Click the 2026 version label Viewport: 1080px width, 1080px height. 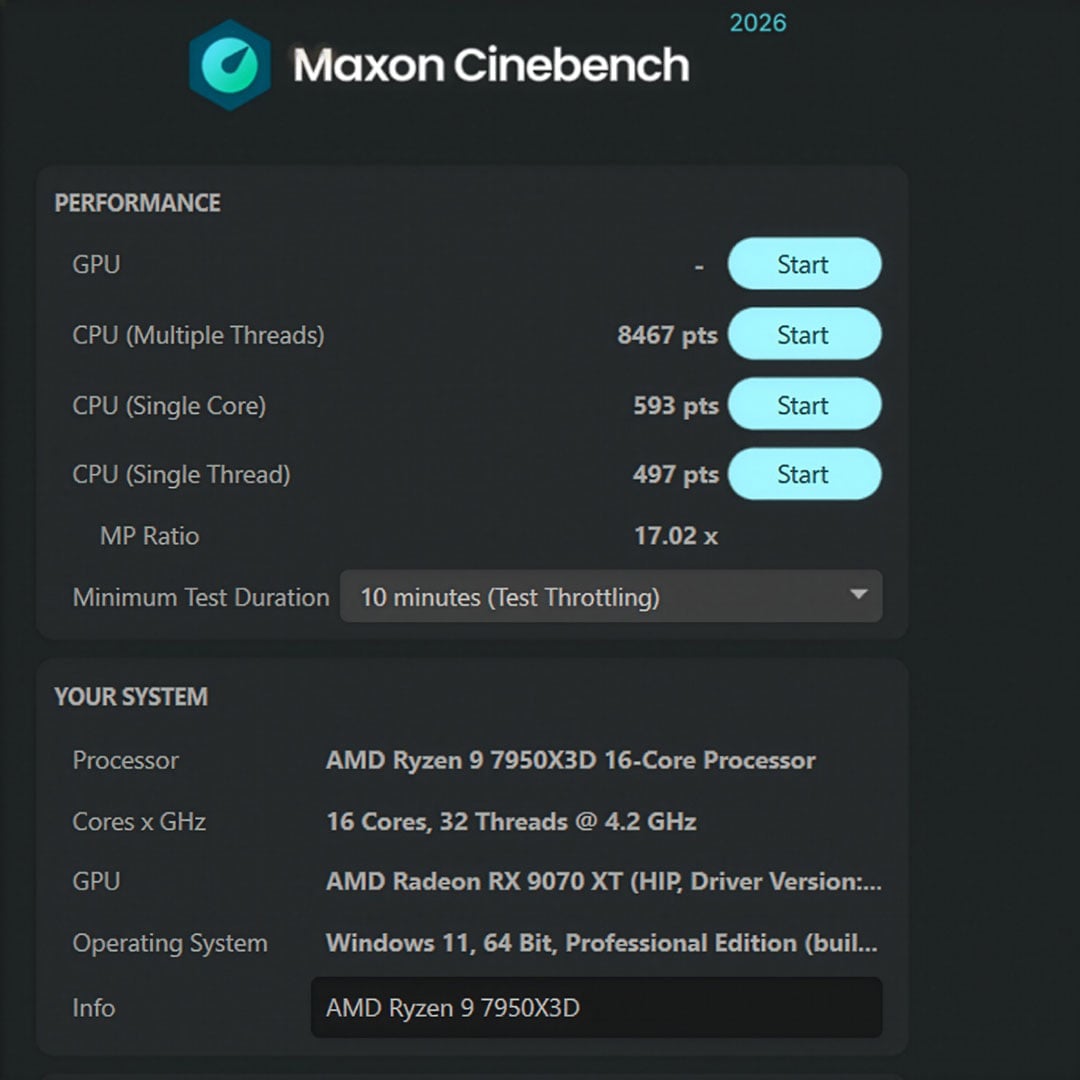[x=759, y=22]
